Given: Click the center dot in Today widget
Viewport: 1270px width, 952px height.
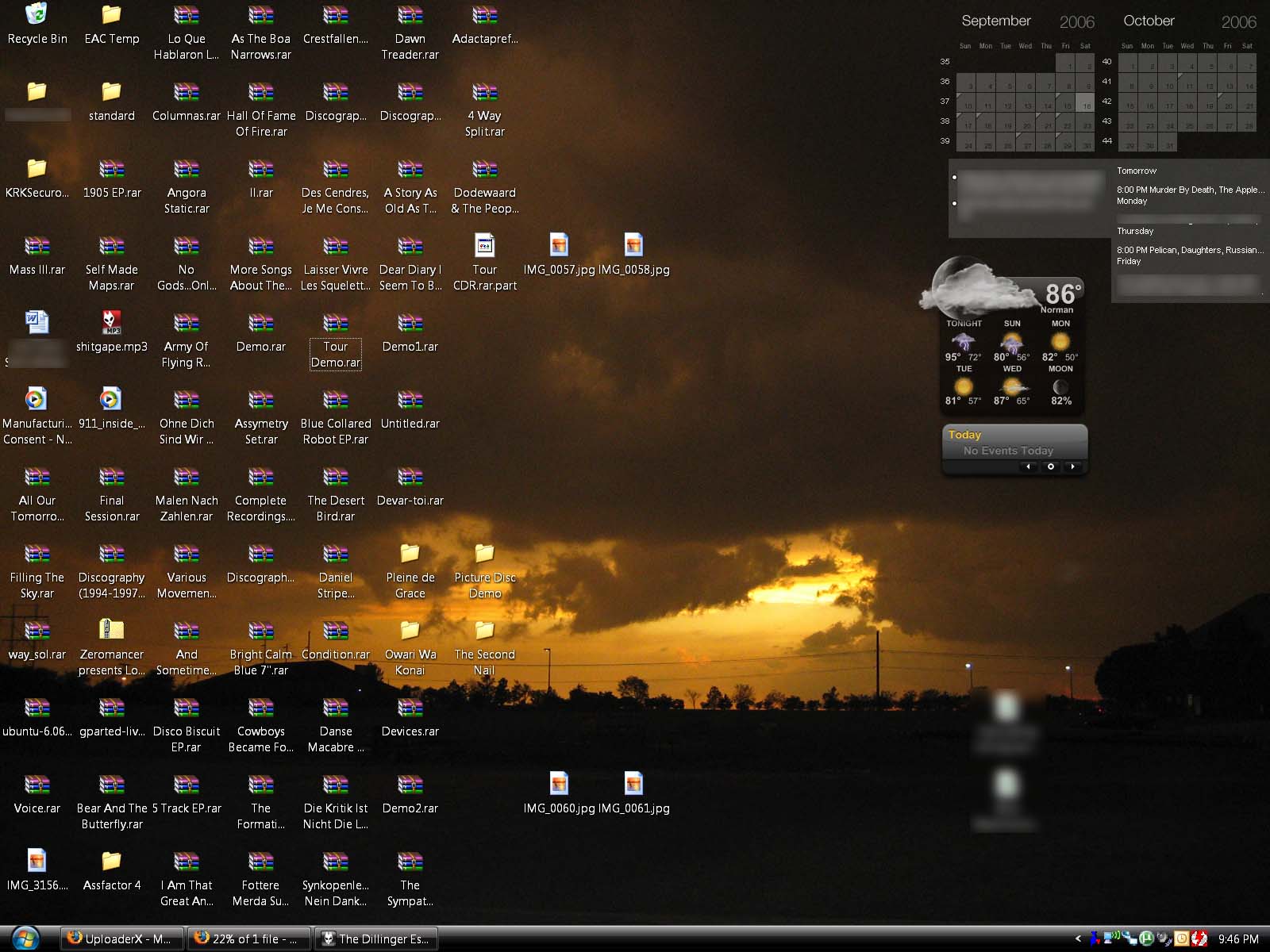Looking at the screenshot, I should click(x=1051, y=466).
